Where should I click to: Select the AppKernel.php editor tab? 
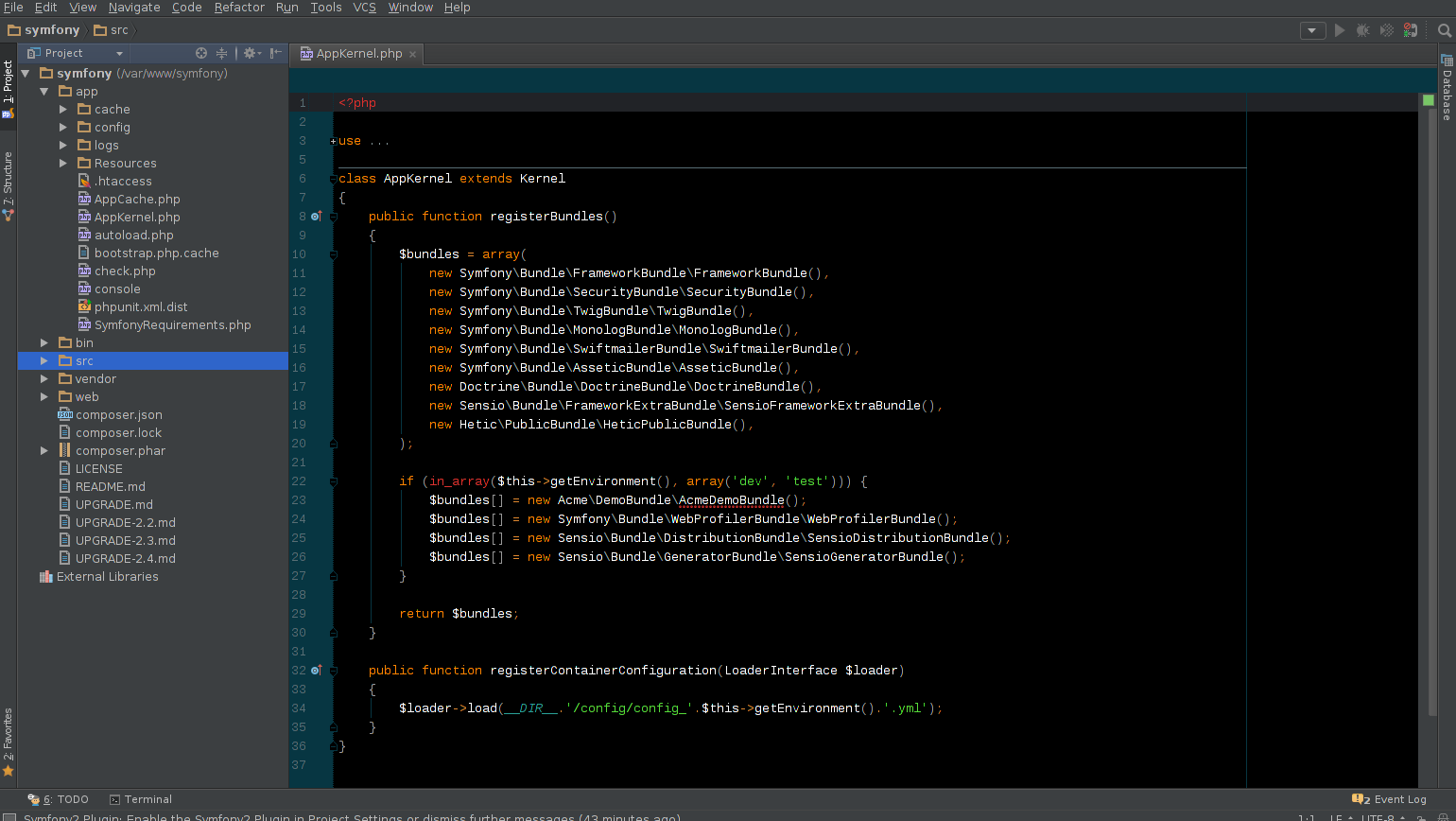click(358, 54)
